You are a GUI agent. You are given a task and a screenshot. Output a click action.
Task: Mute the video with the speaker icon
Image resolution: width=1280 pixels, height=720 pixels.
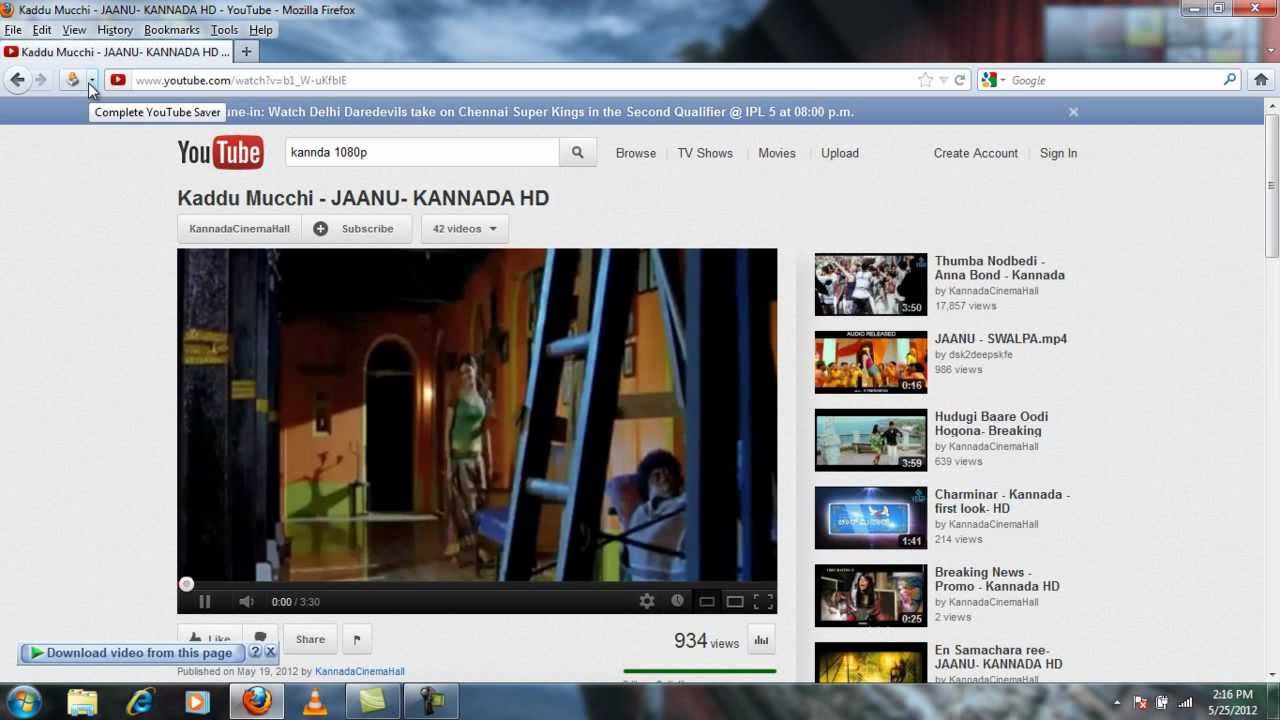coord(246,601)
